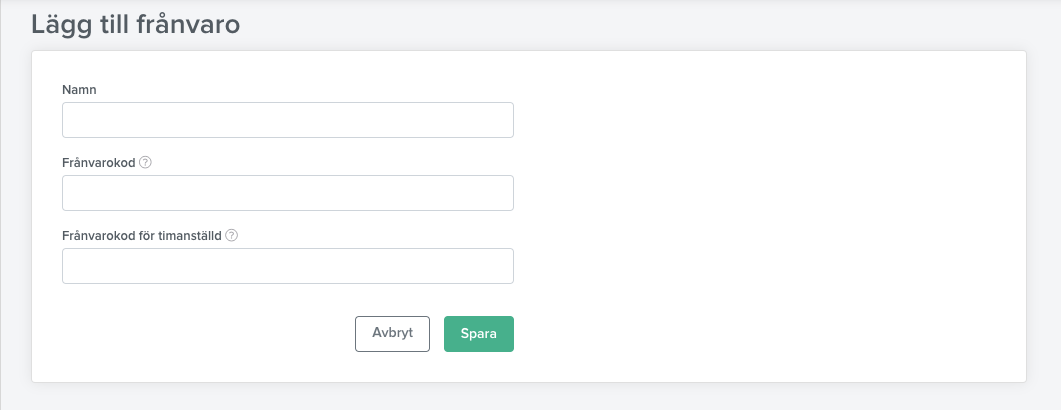
Task: Activate the middle text box for absence code
Action: pyautogui.click(x=288, y=193)
